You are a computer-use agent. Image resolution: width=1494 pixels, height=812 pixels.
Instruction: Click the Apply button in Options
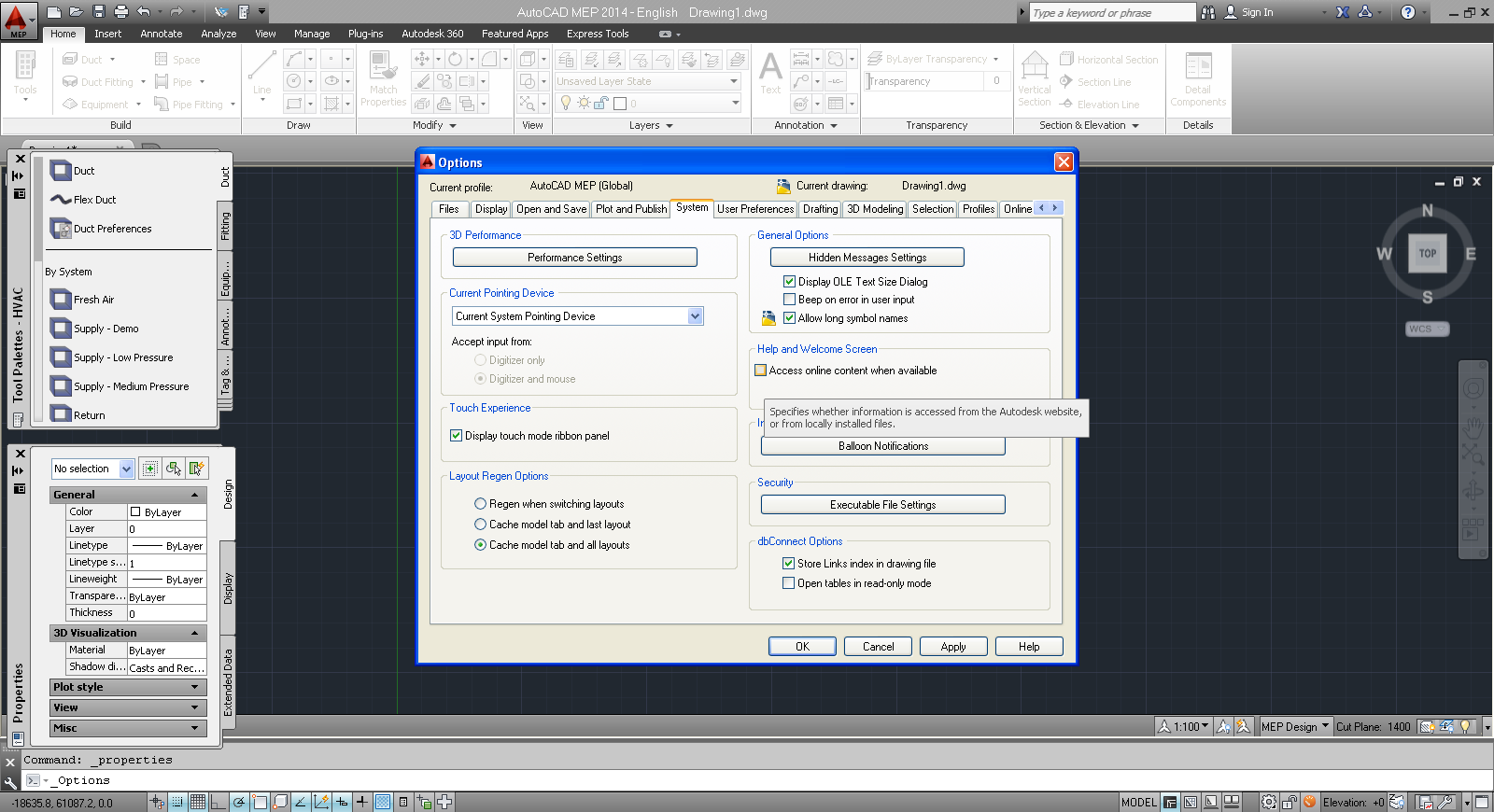[x=953, y=647]
